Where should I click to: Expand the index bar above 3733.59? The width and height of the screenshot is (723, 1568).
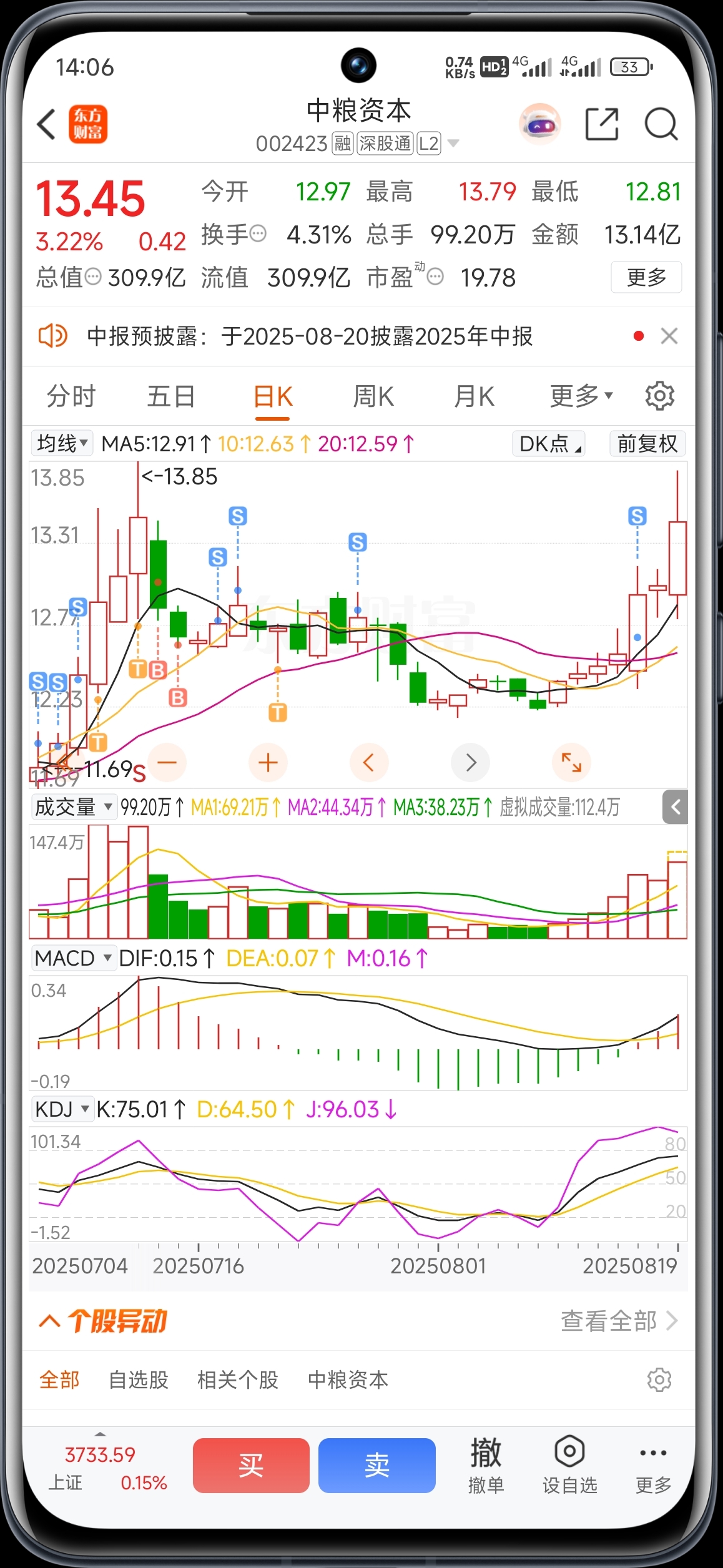coord(100,1434)
